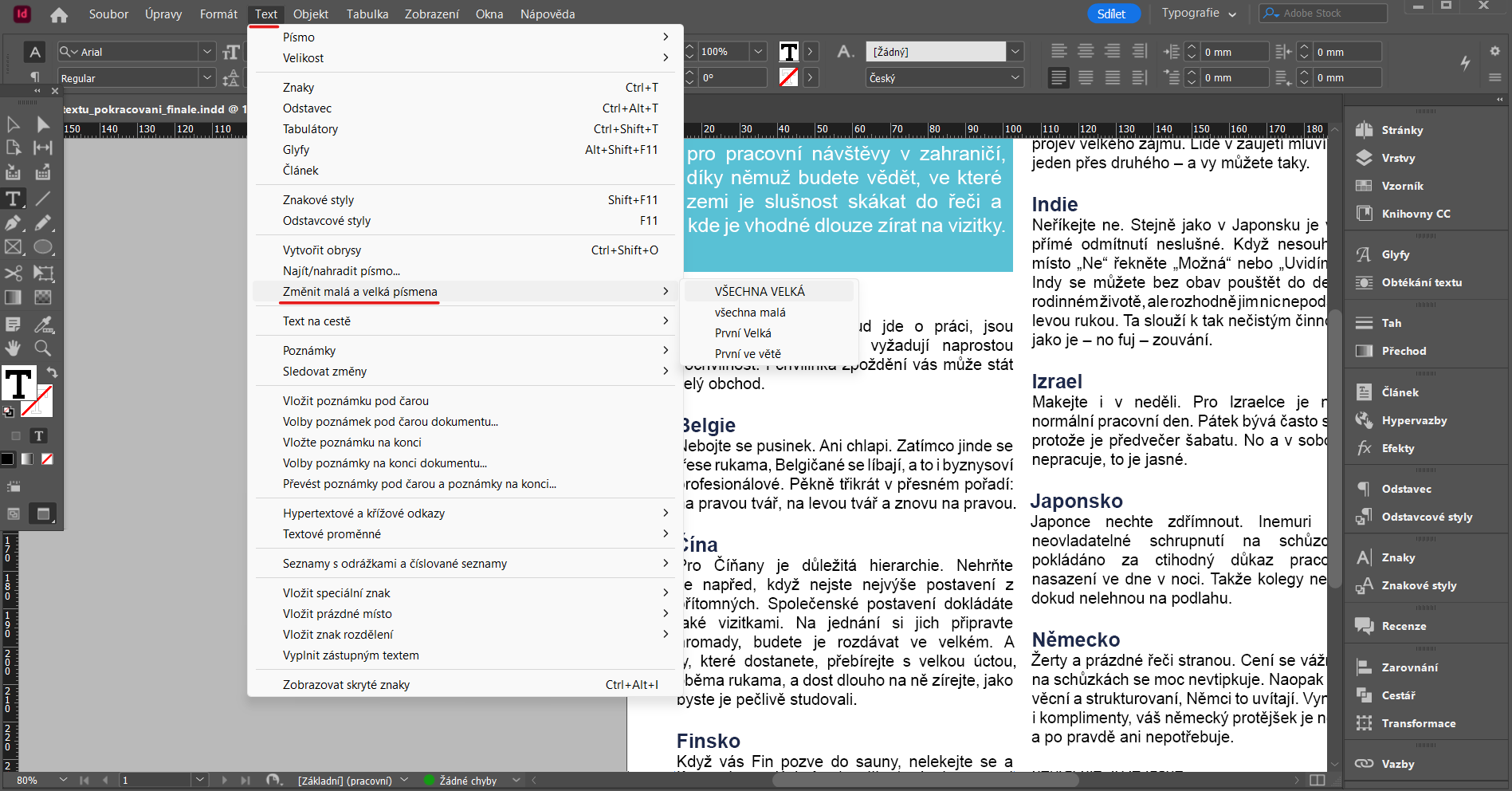The image size is (1512, 791).
Task: Open the Efekty panel
Action: pos(1397,448)
